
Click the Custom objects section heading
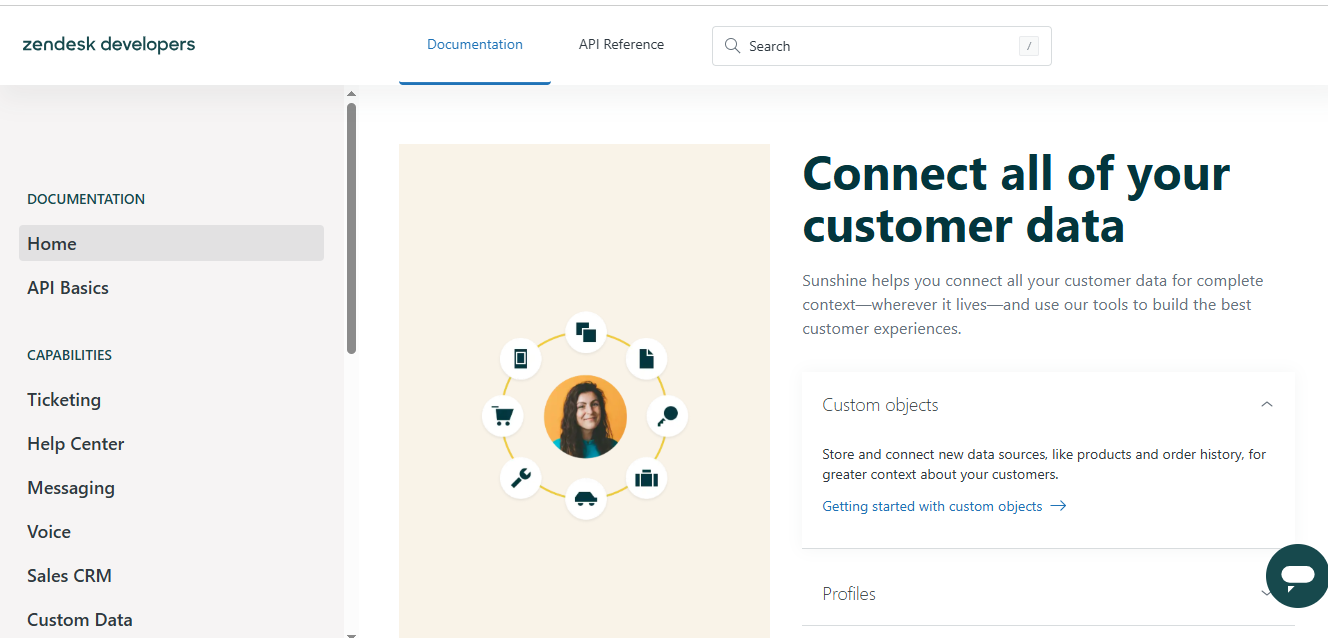(x=880, y=405)
